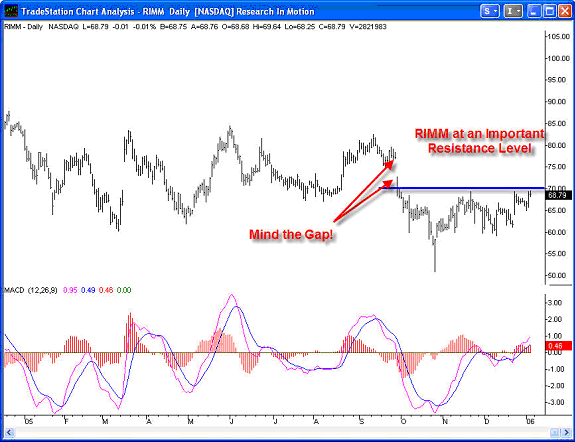Click the 50.00 price axis label

point(557,275)
